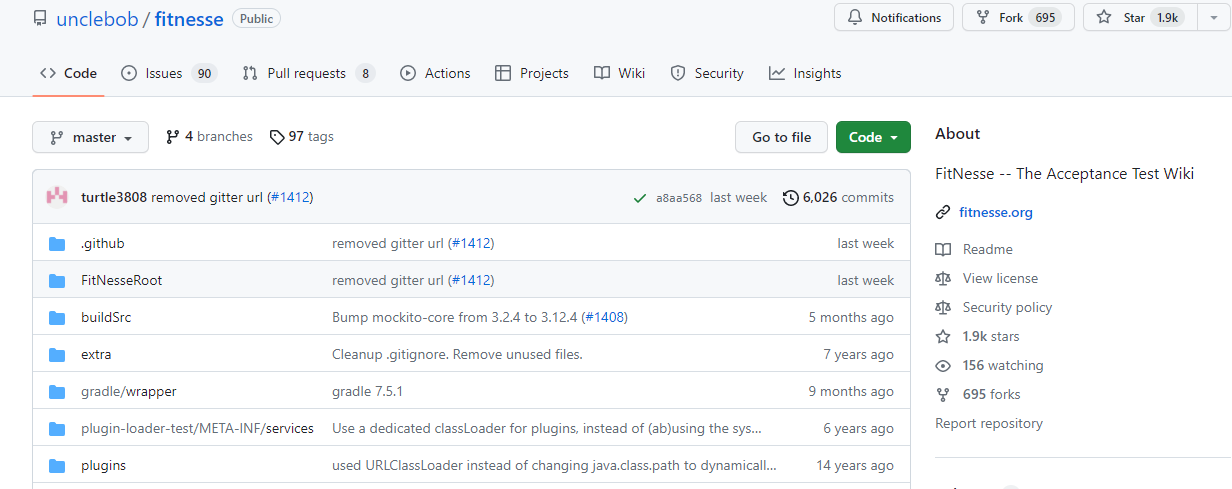This screenshot has width=1232, height=489.
Task: Click the turtle3808 avatar thumbnail
Action: tap(57, 197)
